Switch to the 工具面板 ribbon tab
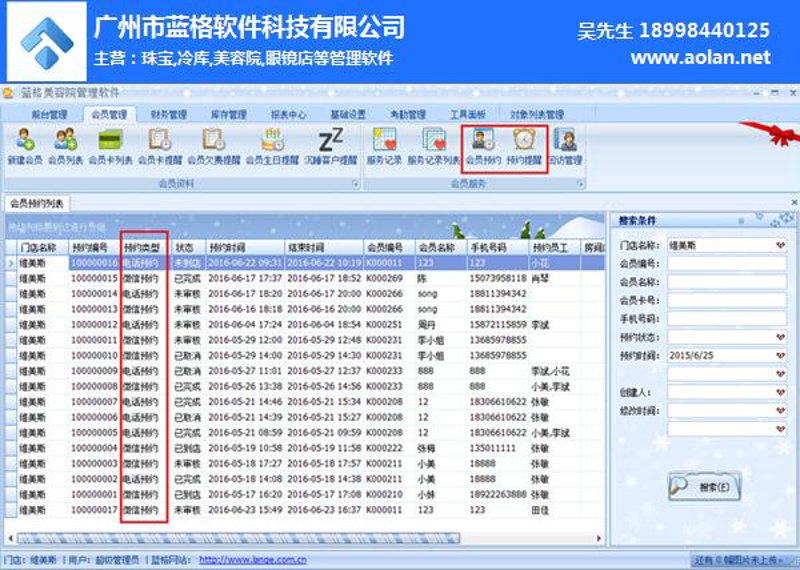This screenshot has height=570, width=800. coord(467,114)
